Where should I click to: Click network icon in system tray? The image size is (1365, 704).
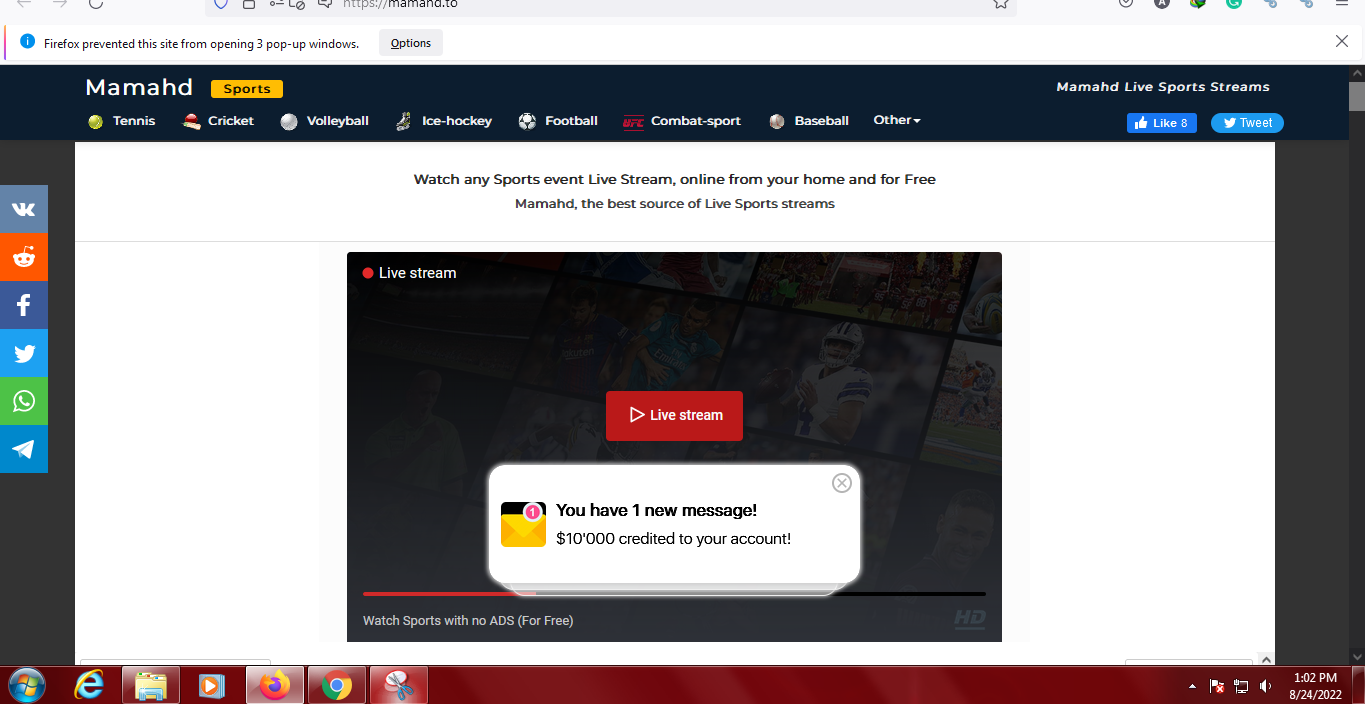click(1242, 686)
